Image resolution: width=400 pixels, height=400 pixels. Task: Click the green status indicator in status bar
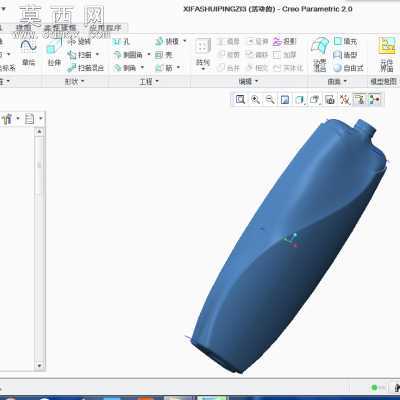tap(374, 387)
